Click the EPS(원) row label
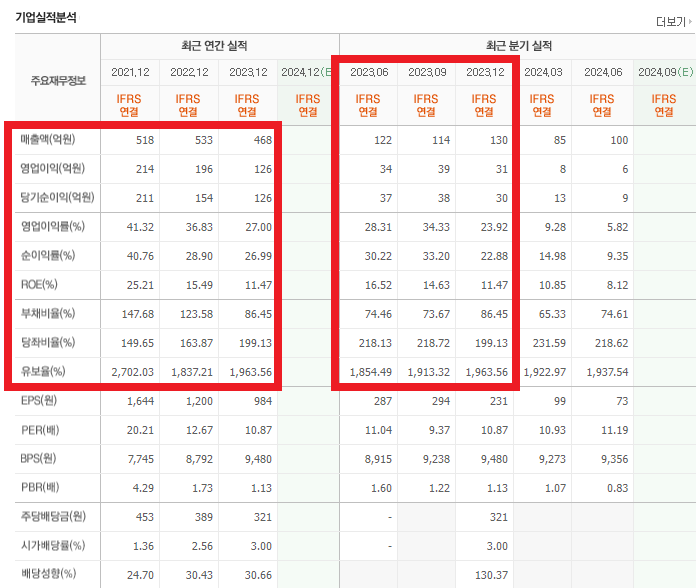This screenshot has height=588, width=700. pyautogui.click(x=39, y=400)
